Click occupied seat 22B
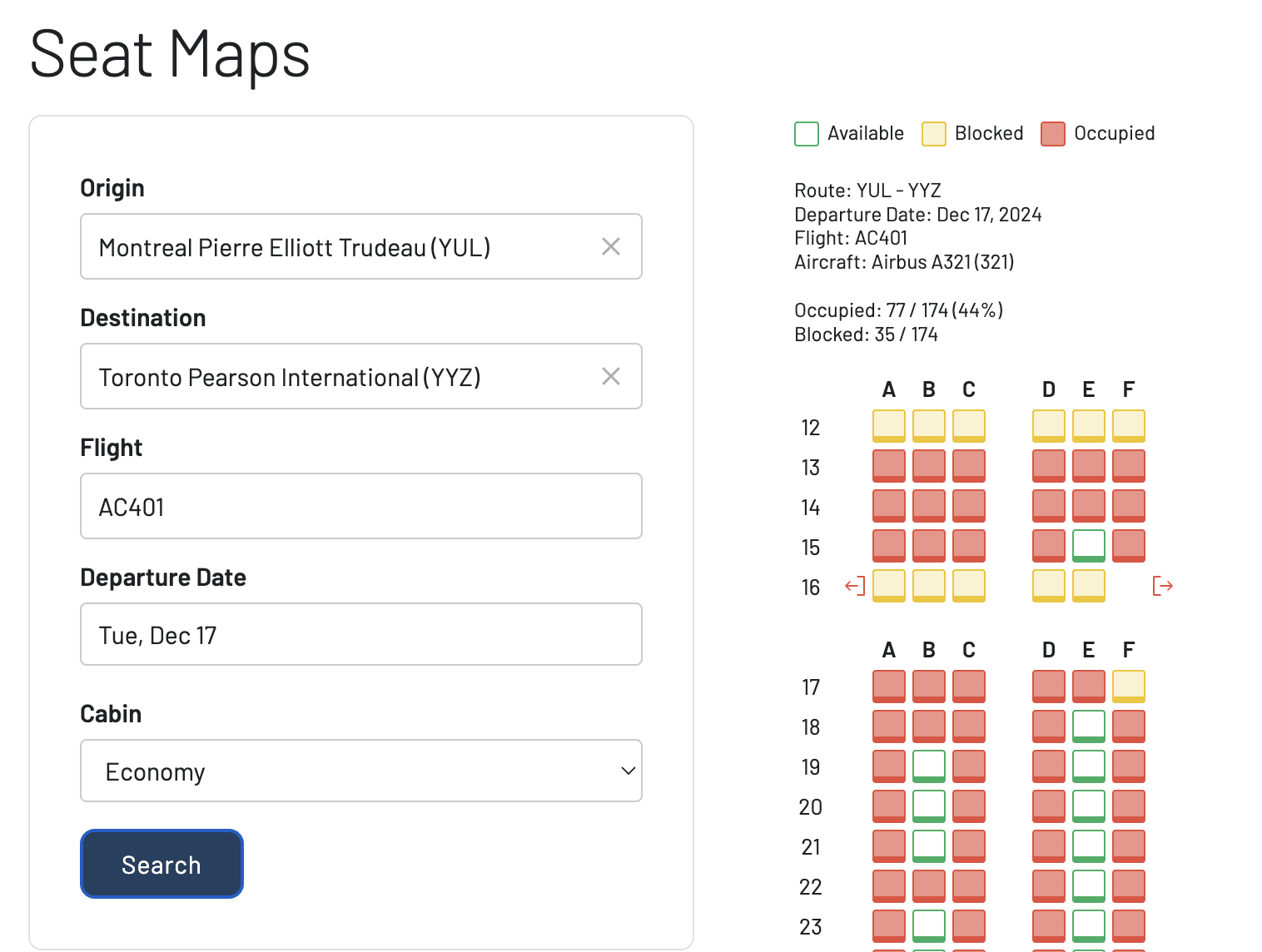 (x=929, y=885)
